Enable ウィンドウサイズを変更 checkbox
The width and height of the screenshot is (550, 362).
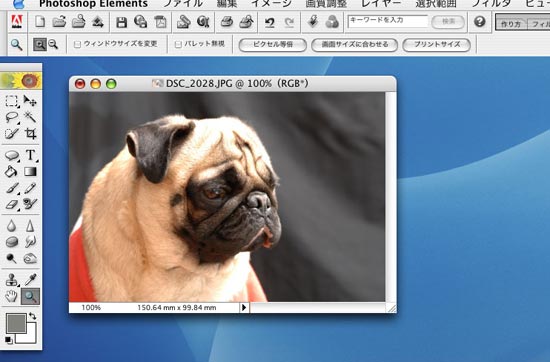point(78,44)
